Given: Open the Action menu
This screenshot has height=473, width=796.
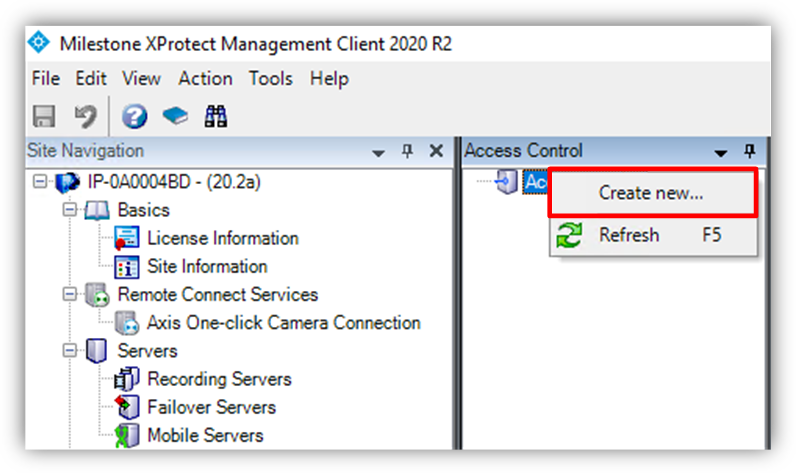Looking at the screenshot, I should point(205,79).
